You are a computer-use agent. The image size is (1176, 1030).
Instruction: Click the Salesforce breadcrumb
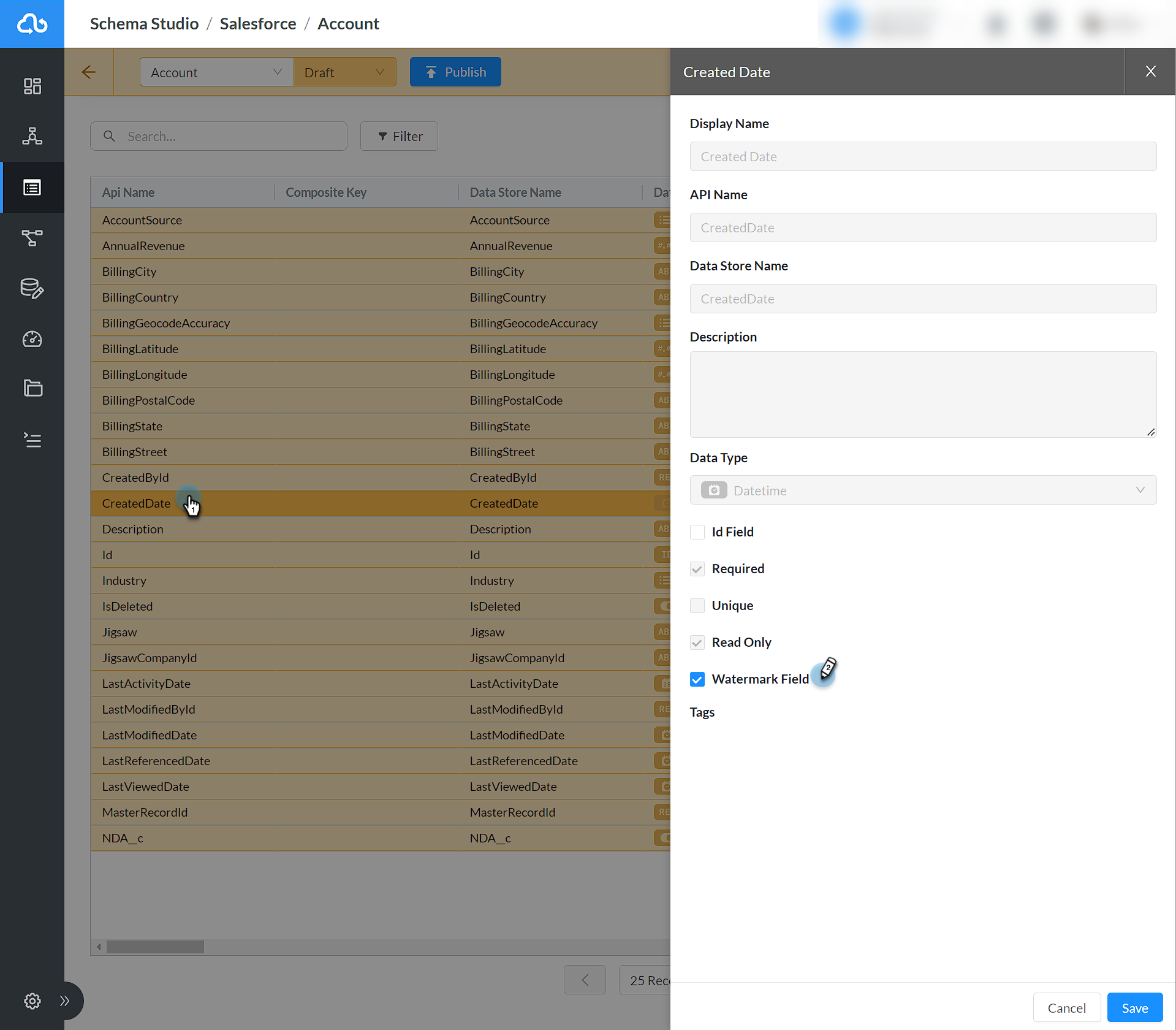click(258, 24)
